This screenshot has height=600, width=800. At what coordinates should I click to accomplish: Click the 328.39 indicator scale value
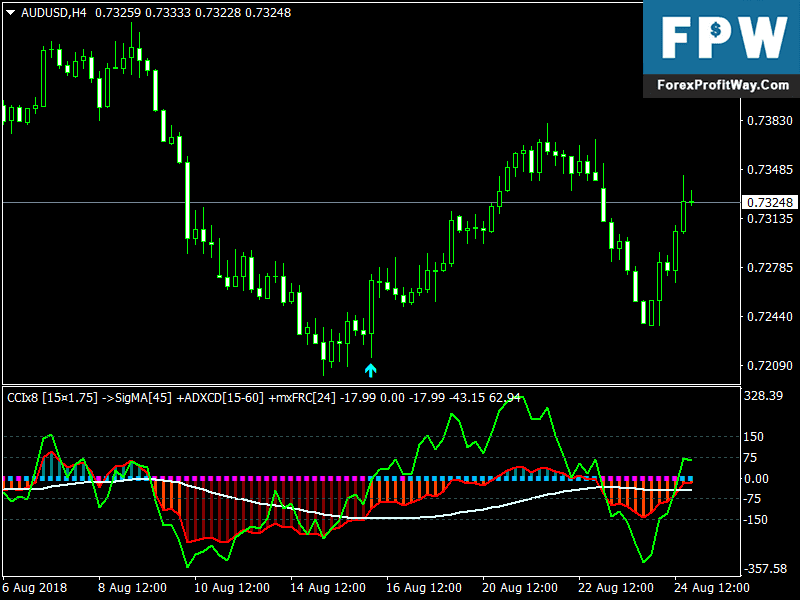pos(763,396)
